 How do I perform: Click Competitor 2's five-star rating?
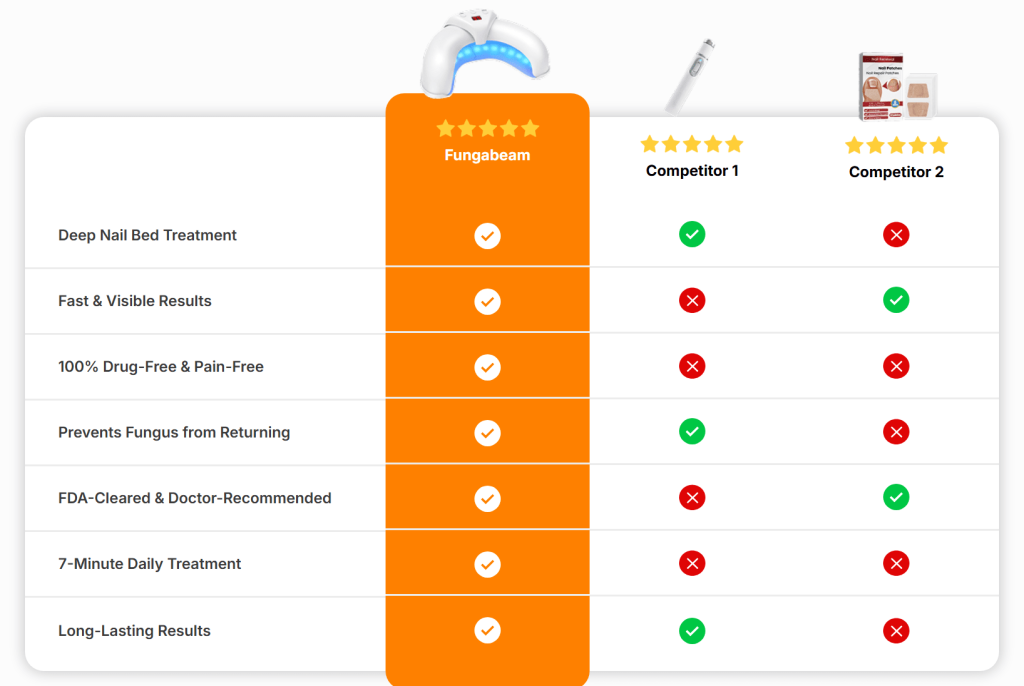[896, 145]
